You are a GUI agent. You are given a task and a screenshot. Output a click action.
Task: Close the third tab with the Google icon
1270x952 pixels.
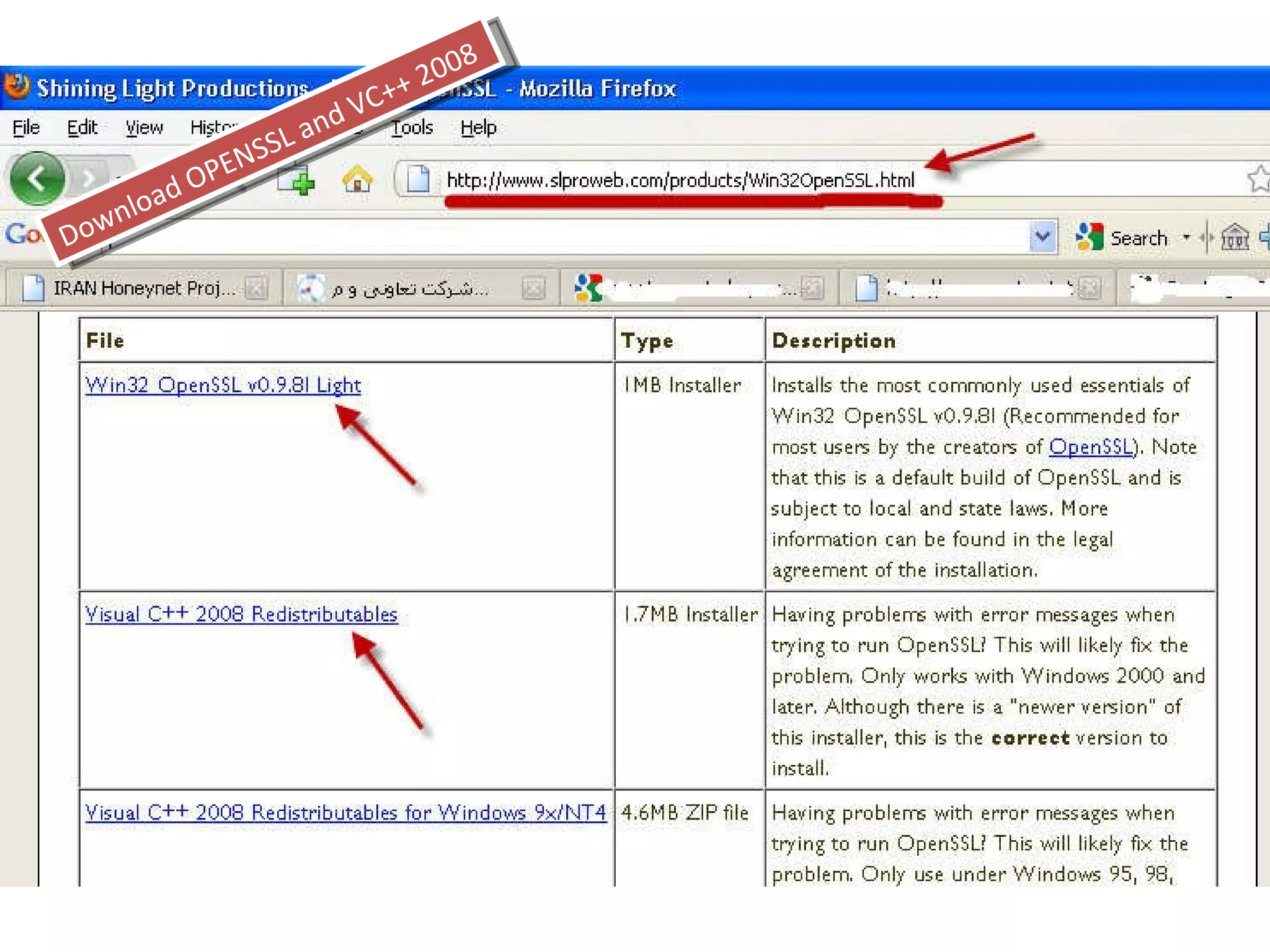pos(812,288)
